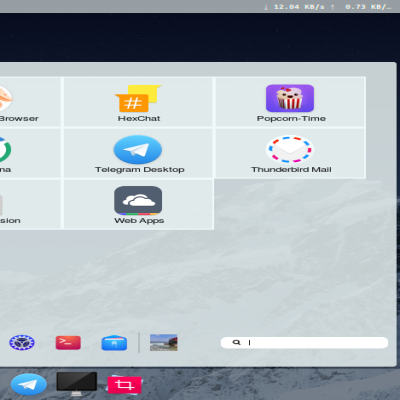Launch Thunderbird Mail
Screen dimensions: 400x400
[290, 153]
